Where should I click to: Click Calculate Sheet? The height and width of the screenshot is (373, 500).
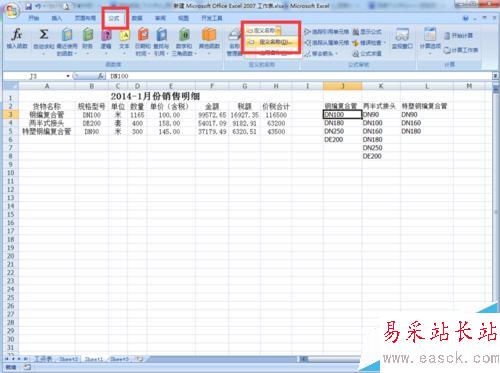(461, 50)
